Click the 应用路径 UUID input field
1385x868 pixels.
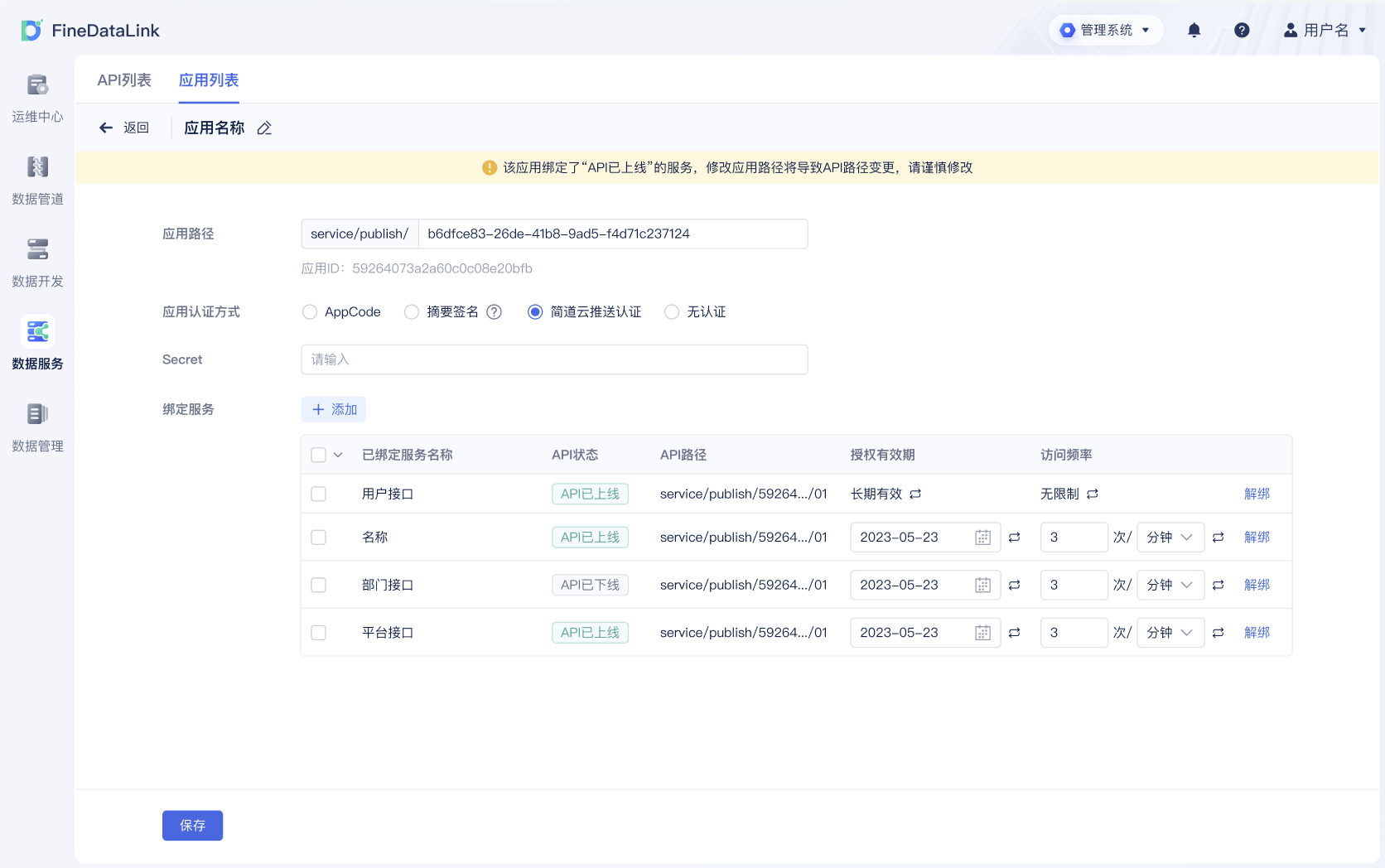tap(613, 234)
